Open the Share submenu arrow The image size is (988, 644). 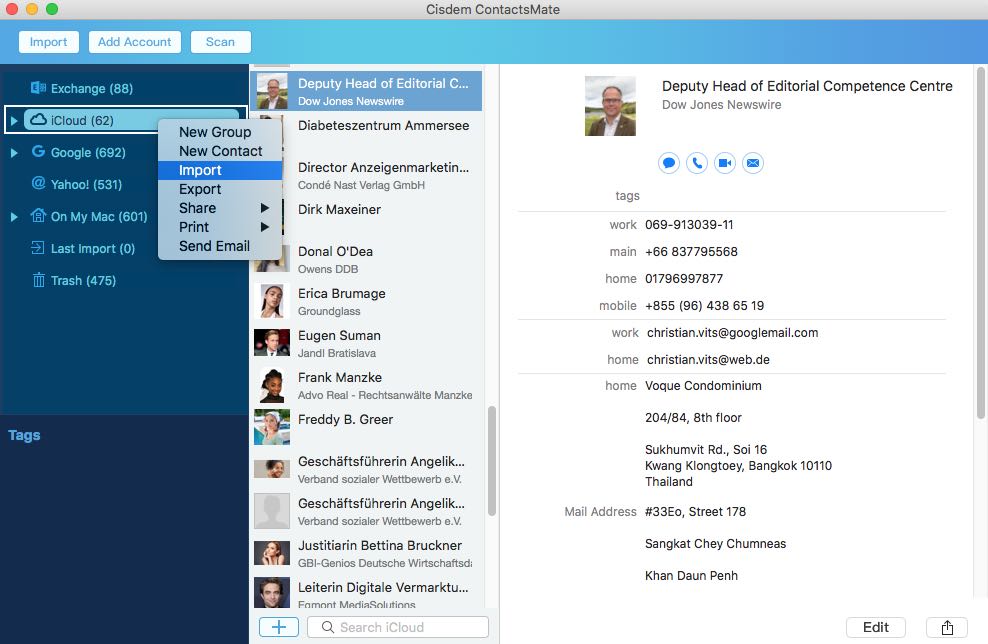[265, 208]
